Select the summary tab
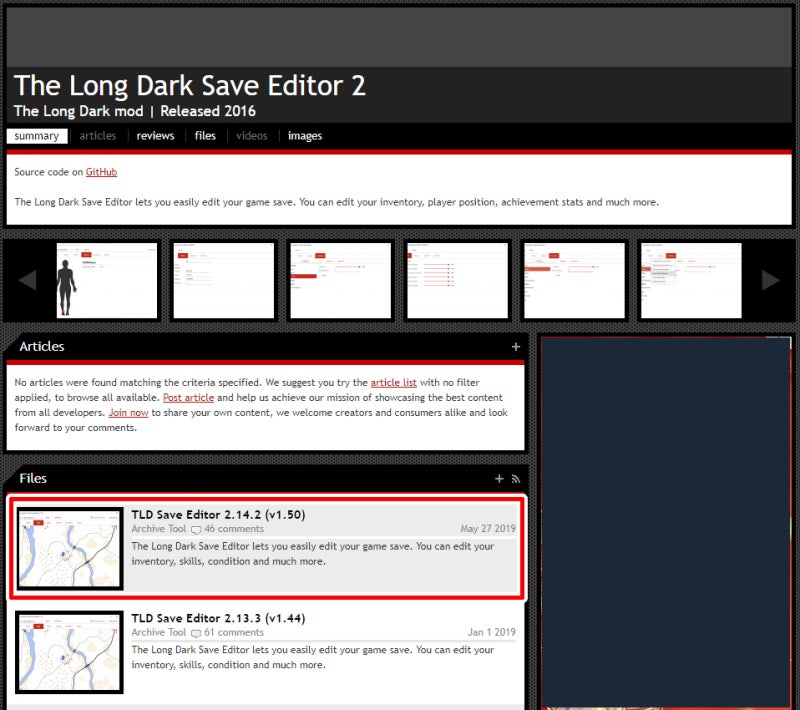Screen dimensions: 800x710 pos(37,136)
